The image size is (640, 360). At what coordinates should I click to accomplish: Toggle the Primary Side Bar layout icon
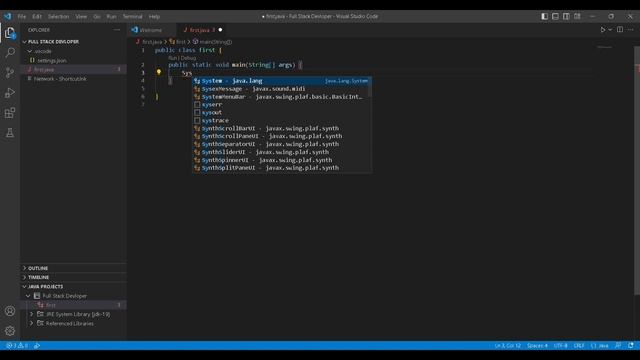coord(544,16)
